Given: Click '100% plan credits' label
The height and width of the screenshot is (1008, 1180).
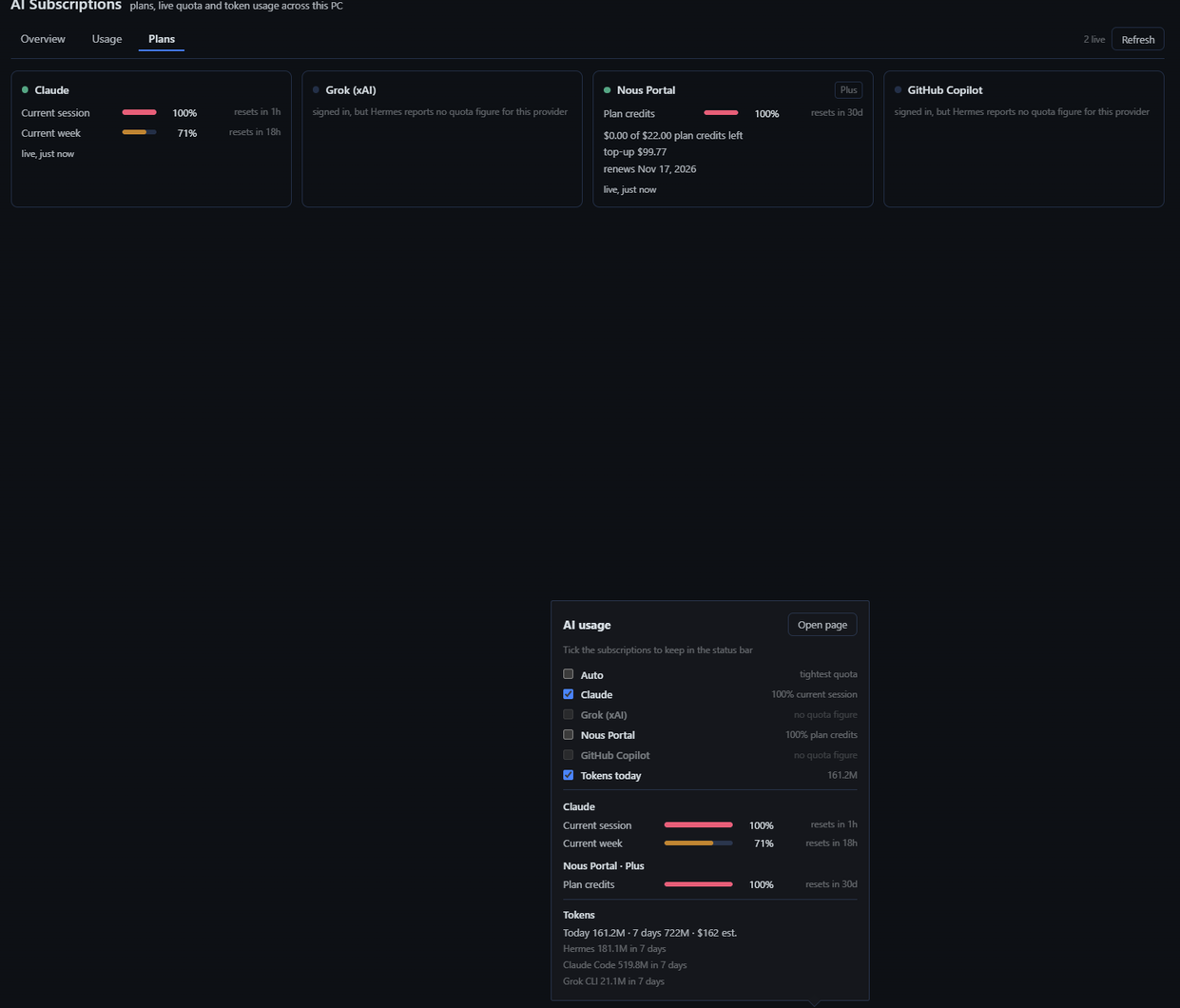Looking at the screenshot, I should (x=822, y=734).
